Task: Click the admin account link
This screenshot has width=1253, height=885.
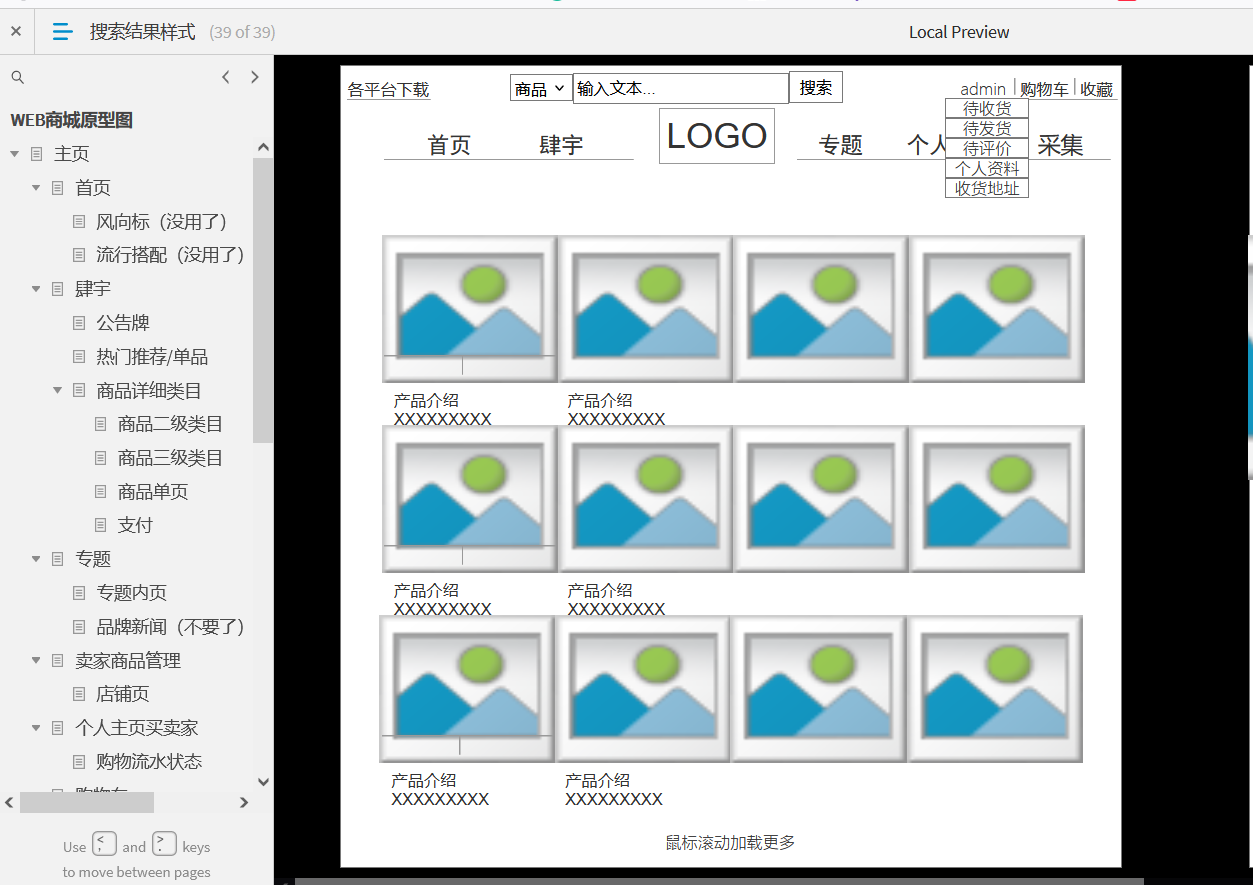Action: [x=983, y=89]
